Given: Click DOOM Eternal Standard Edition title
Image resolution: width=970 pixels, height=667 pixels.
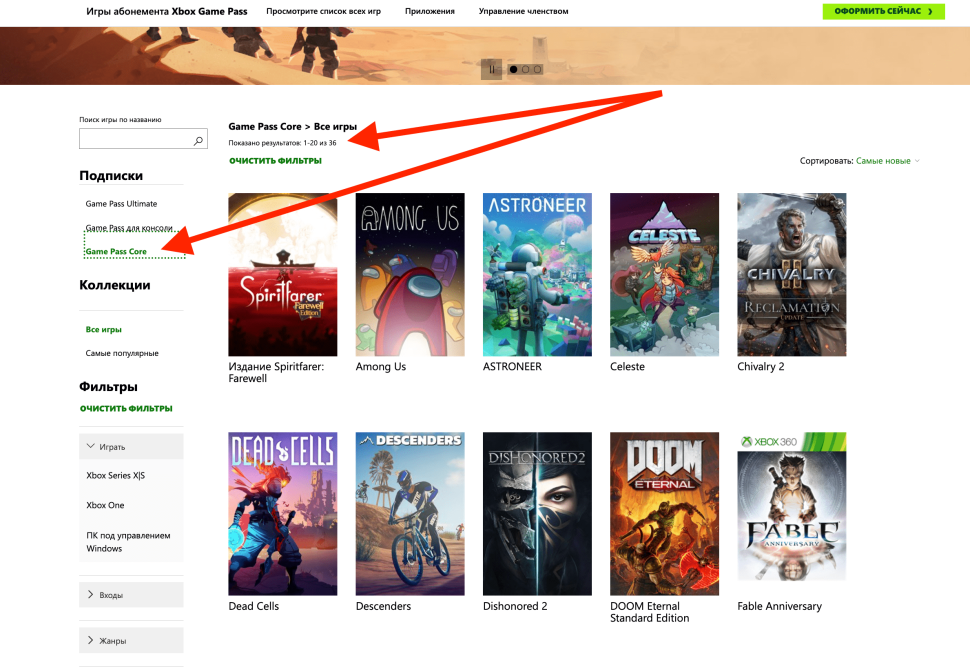Looking at the screenshot, I should click(x=650, y=612).
